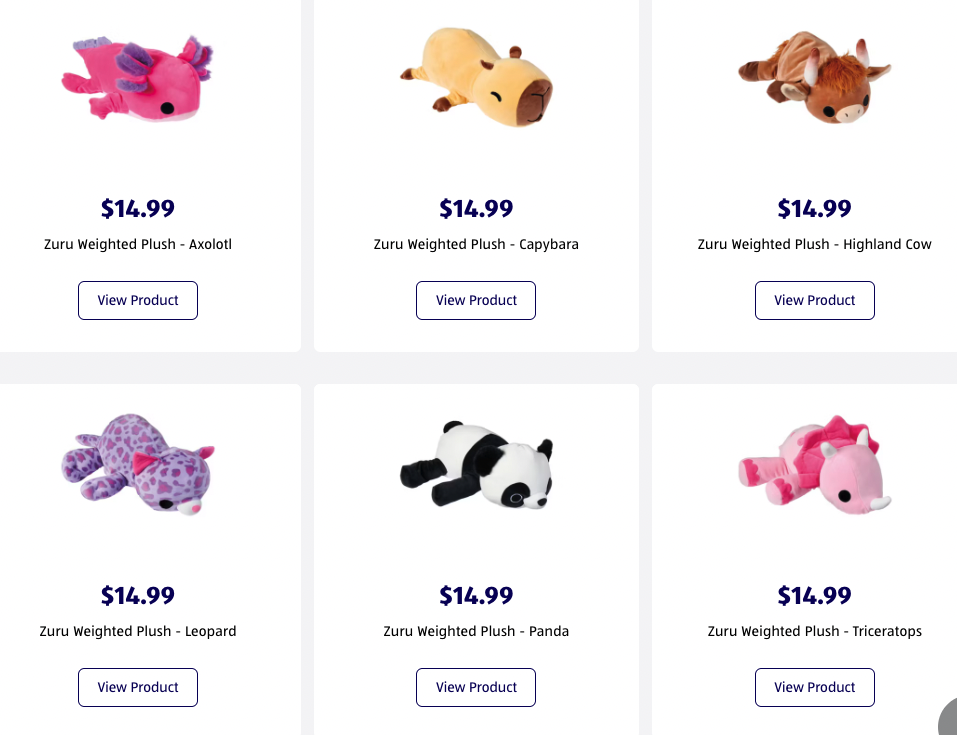Screen dimensions: 957x735
Task: Click the black and white Panda image
Action: click(476, 466)
